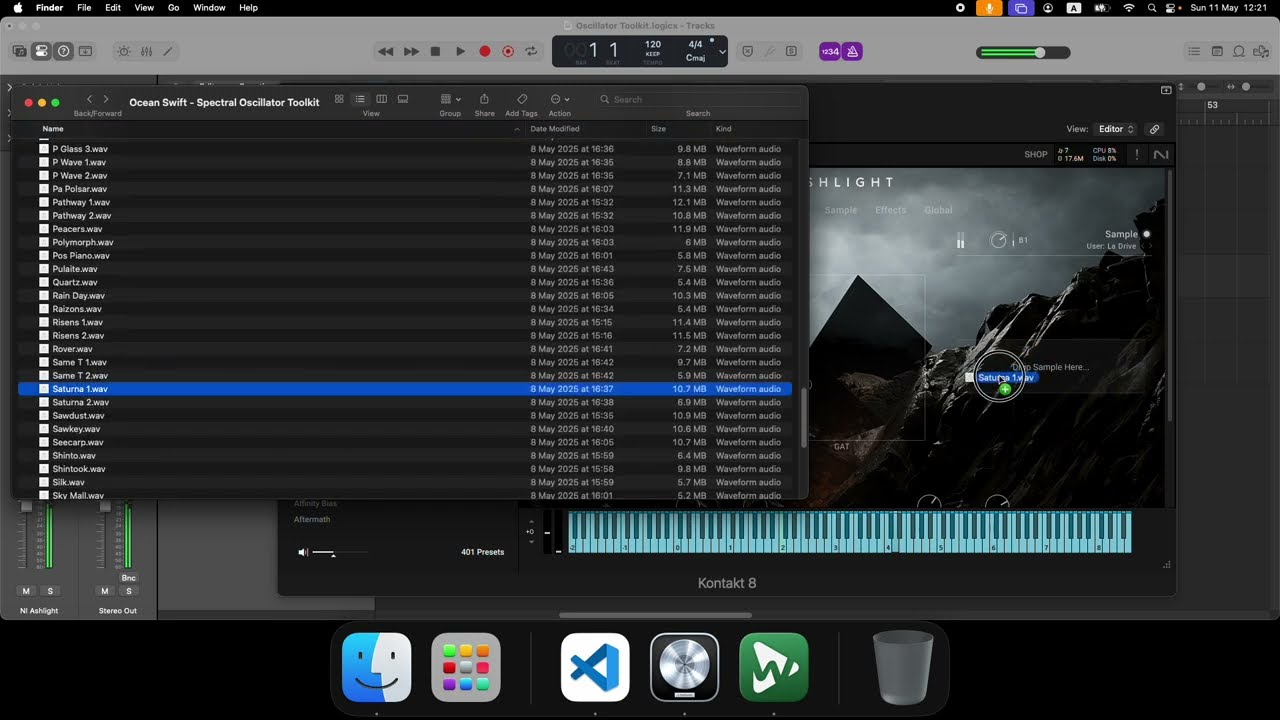Image resolution: width=1280 pixels, height=720 pixels.
Task: Mute the NI Ashlight channel strip
Action: 27,591
